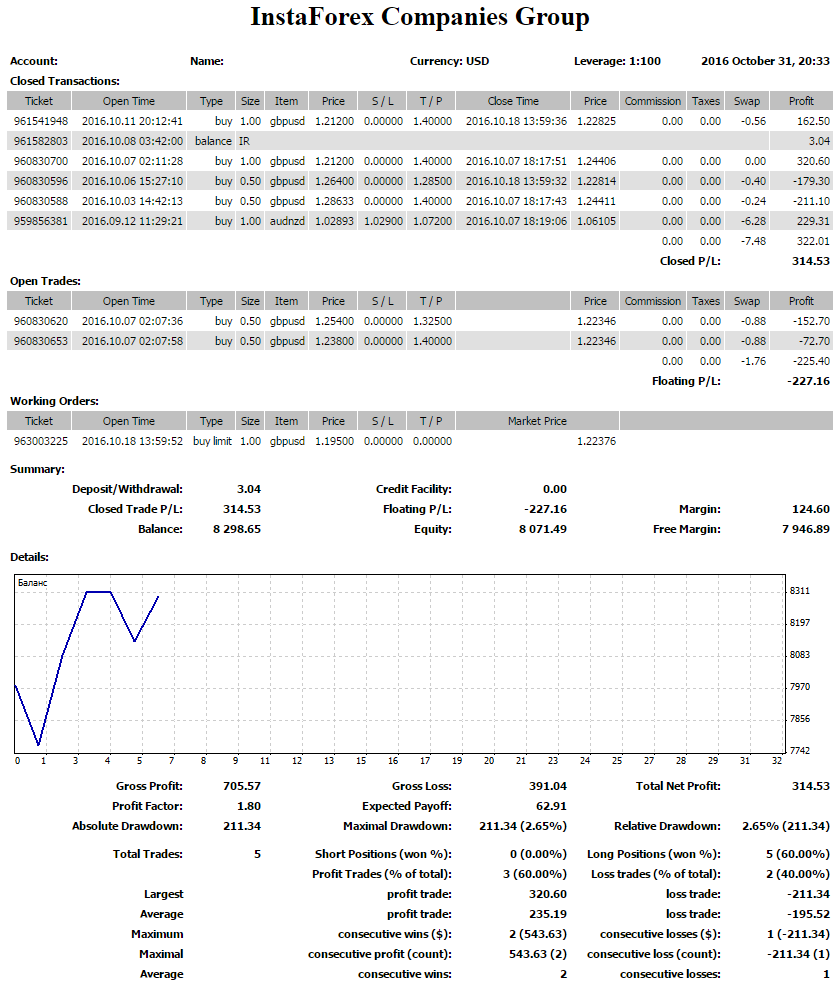Select ticket number 960830596
The height and width of the screenshot is (987, 840).
[x=40, y=181]
